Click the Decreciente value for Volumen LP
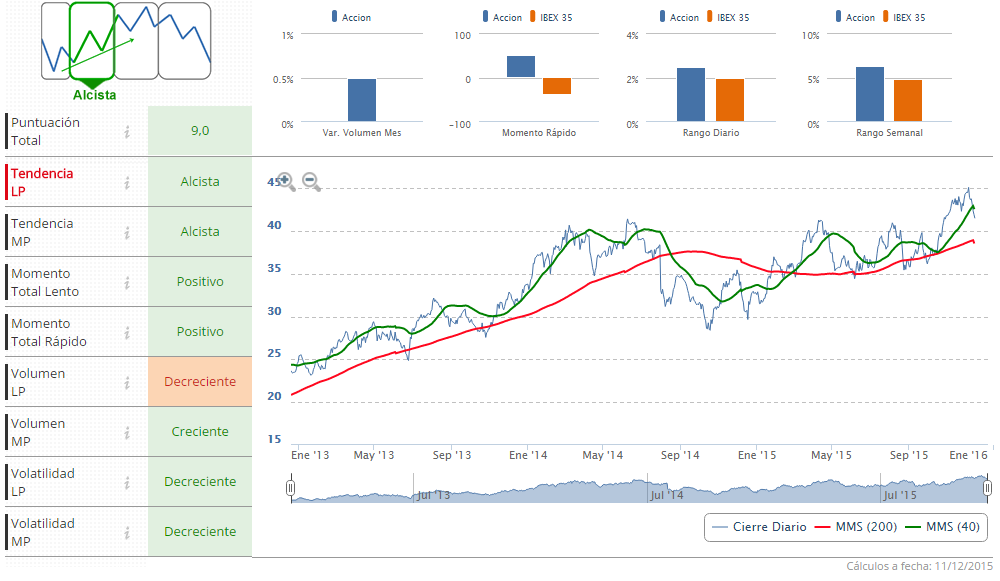The width and height of the screenshot is (1000, 581). (200, 382)
